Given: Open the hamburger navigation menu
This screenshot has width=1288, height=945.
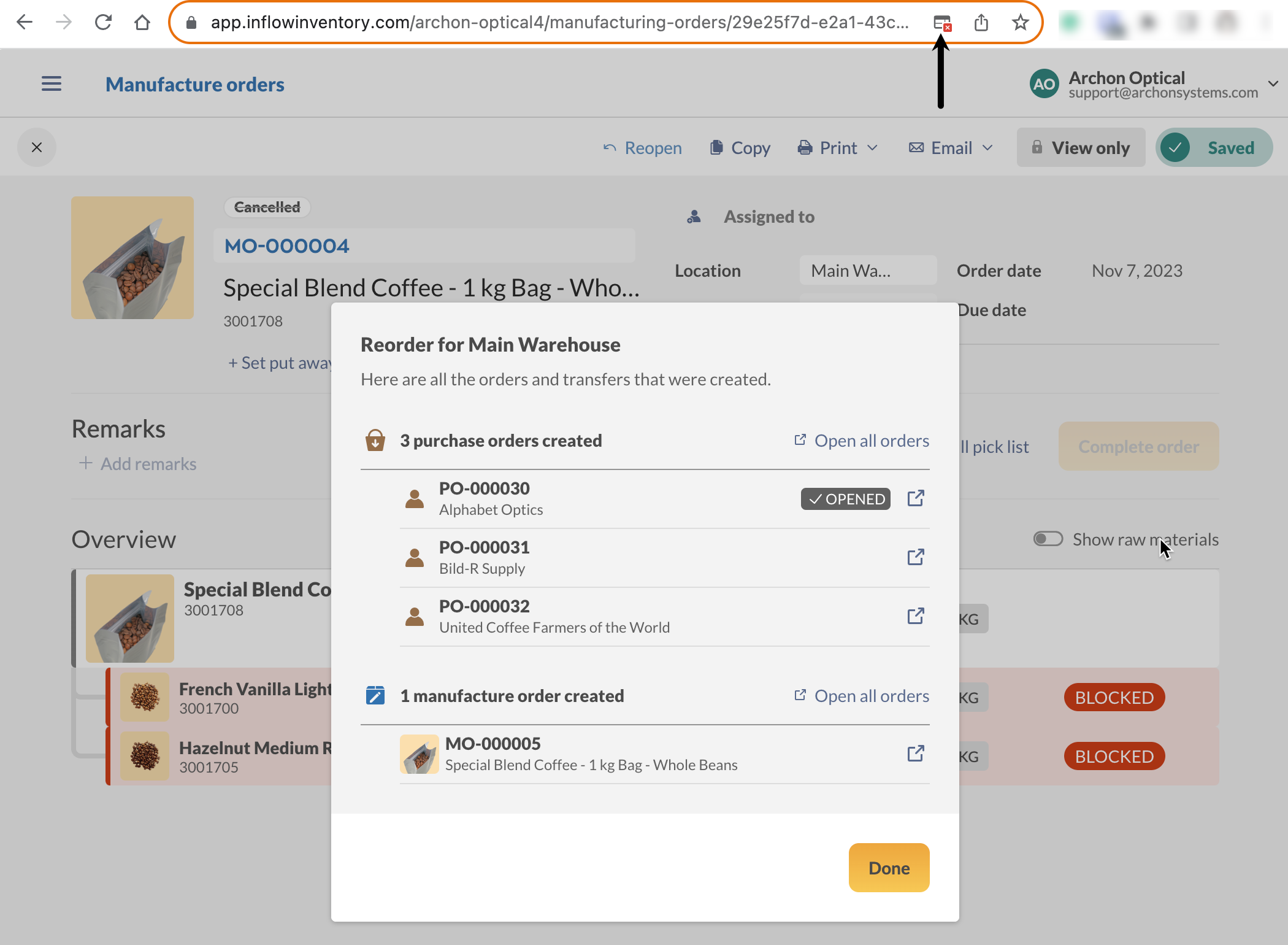Looking at the screenshot, I should pyautogui.click(x=52, y=83).
